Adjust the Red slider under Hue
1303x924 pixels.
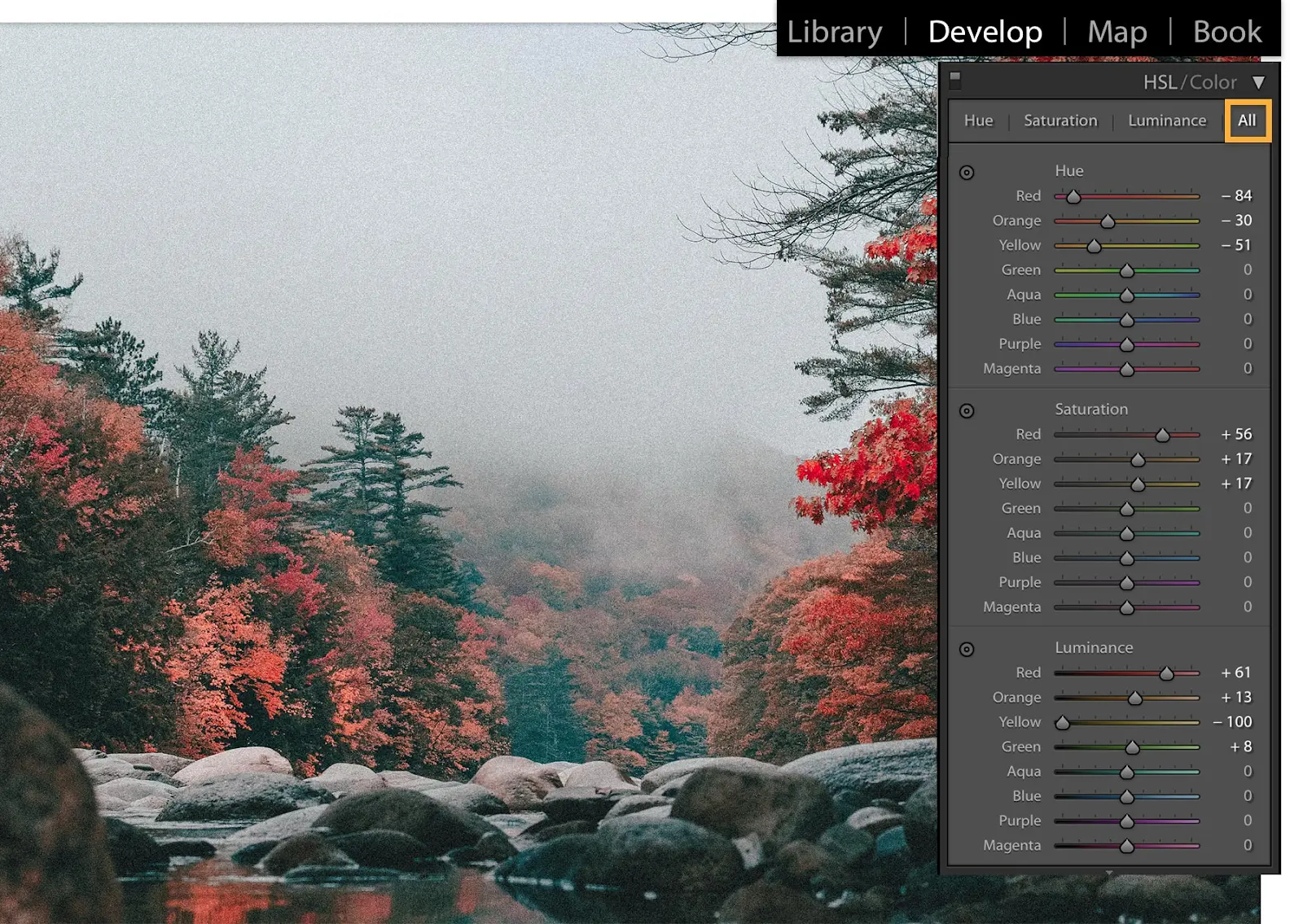click(x=1073, y=196)
